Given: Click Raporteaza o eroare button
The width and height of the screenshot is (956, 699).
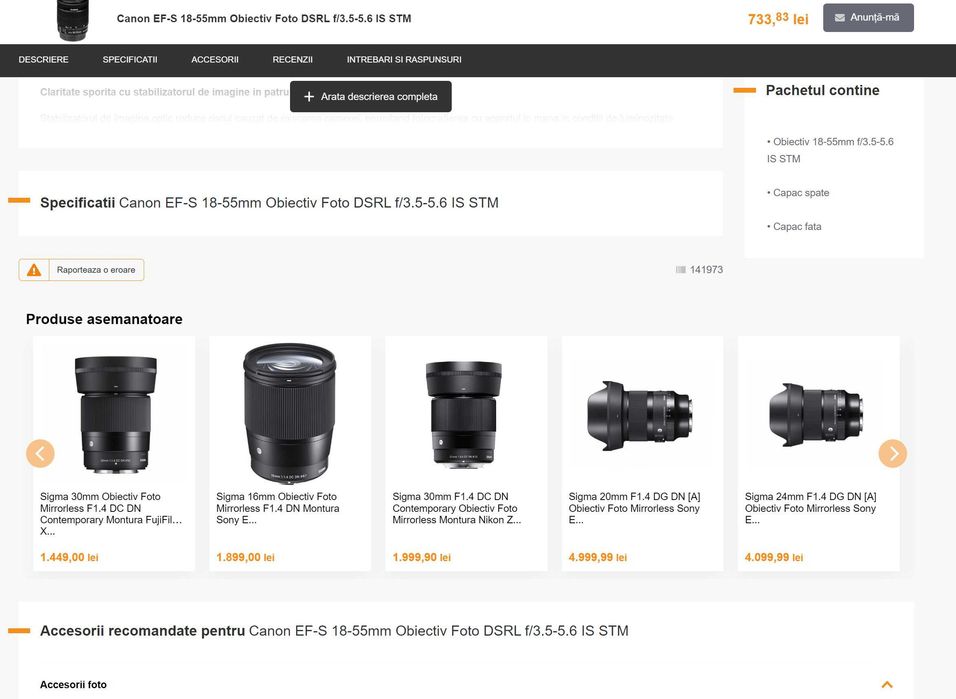Looking at the screenshot, I should (x=81, y=270).
